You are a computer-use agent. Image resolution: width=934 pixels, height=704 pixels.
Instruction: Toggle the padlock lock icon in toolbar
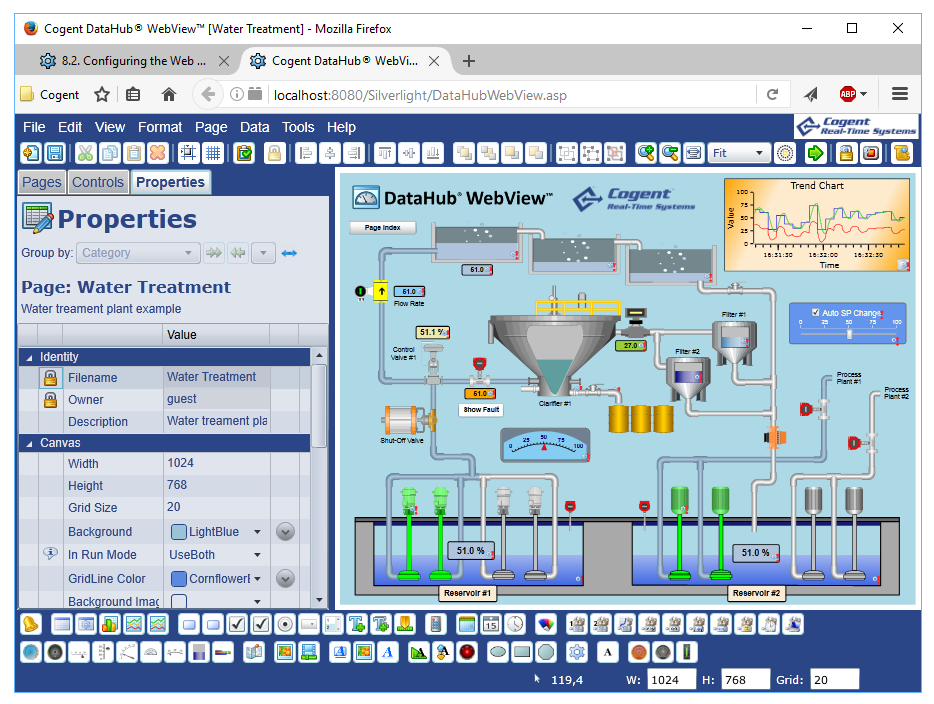coord(275,154)
